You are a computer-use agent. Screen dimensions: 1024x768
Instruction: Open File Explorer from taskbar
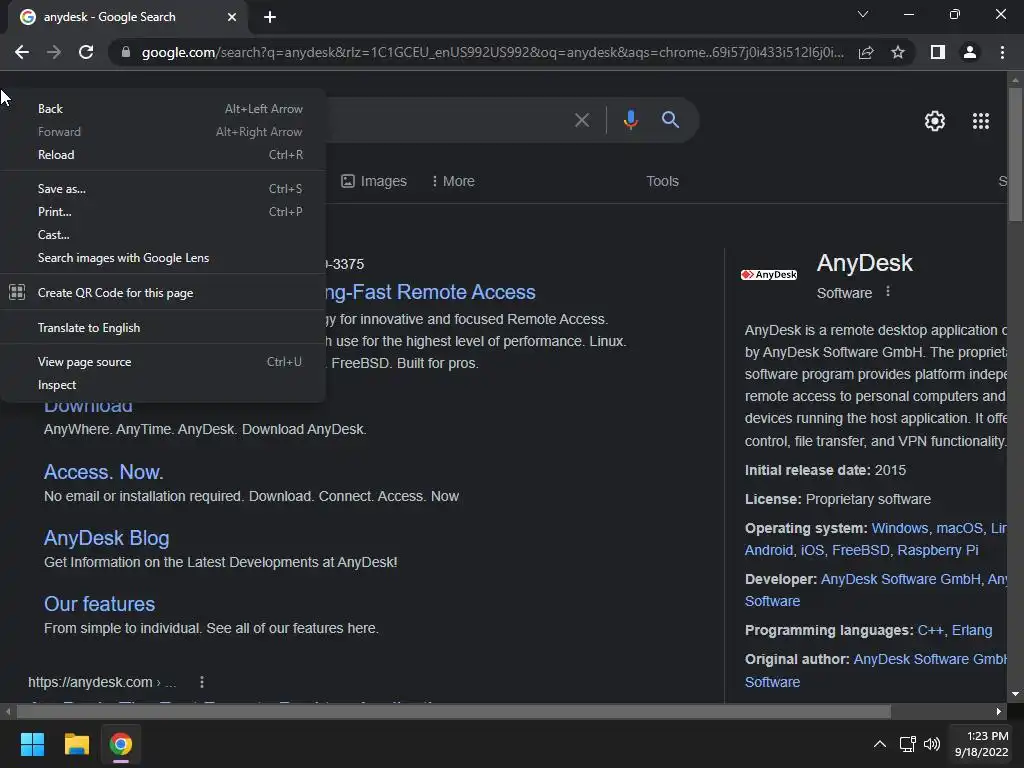(76, 744)
